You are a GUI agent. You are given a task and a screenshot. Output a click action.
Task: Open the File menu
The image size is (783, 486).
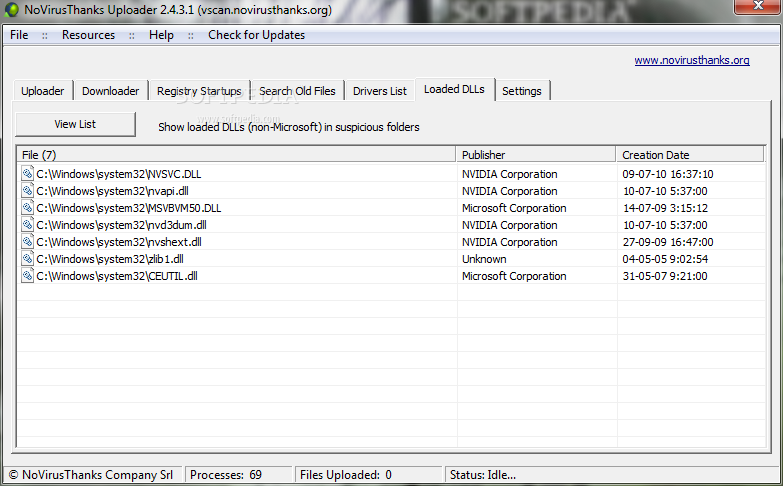19,35
